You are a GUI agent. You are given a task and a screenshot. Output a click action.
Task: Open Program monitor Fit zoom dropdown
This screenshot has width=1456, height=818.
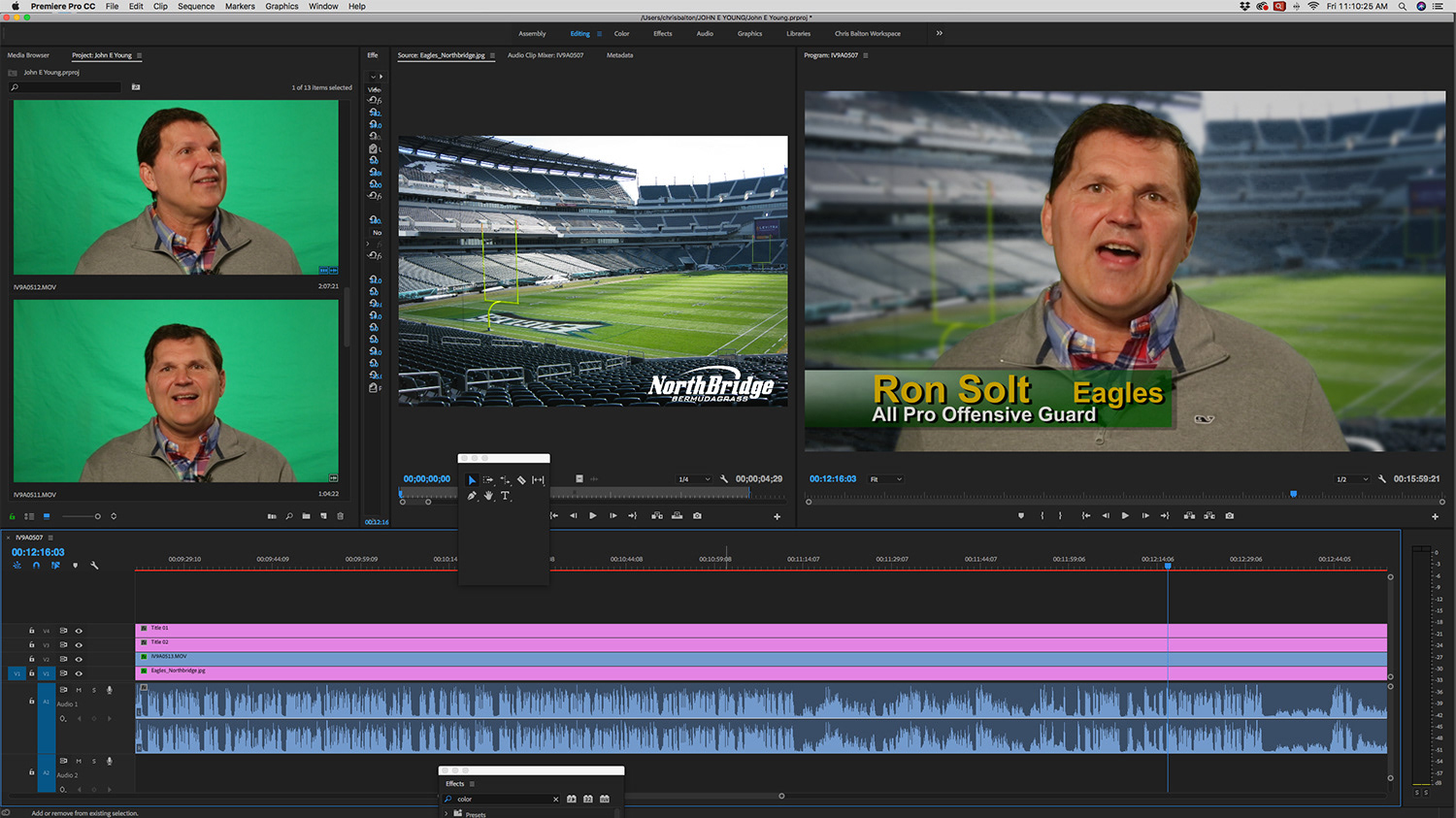(885, 479)
